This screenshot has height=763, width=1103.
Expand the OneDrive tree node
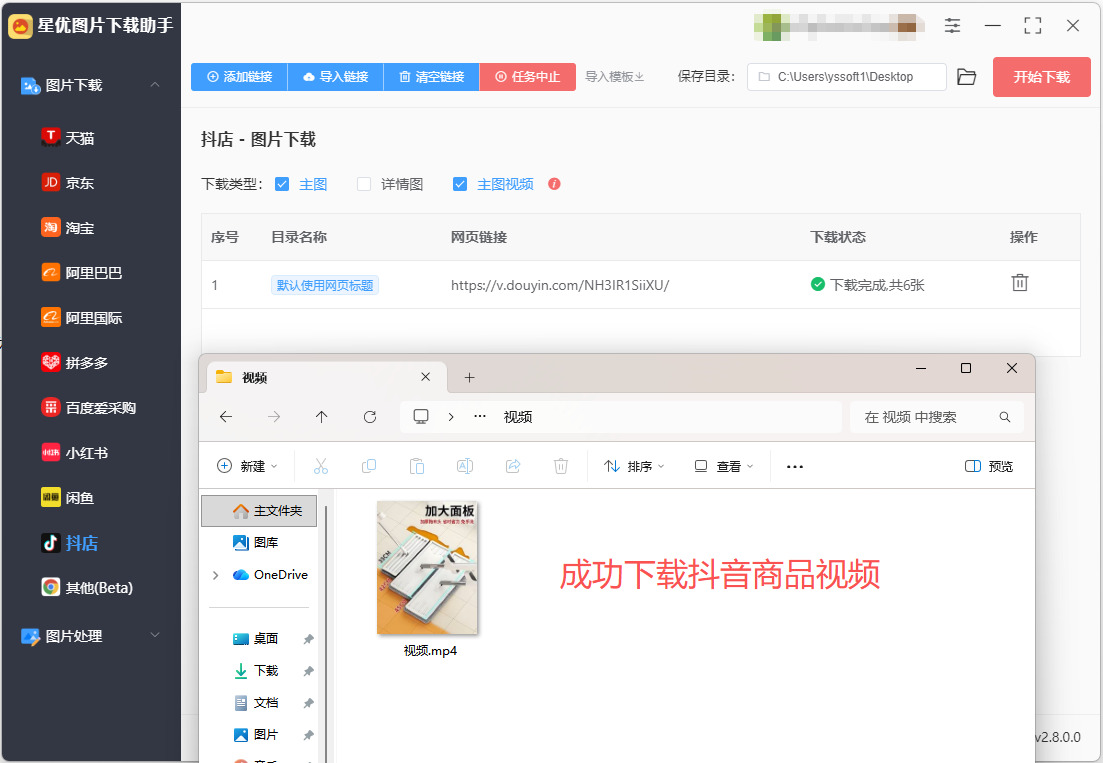click(x=215, y=575)
